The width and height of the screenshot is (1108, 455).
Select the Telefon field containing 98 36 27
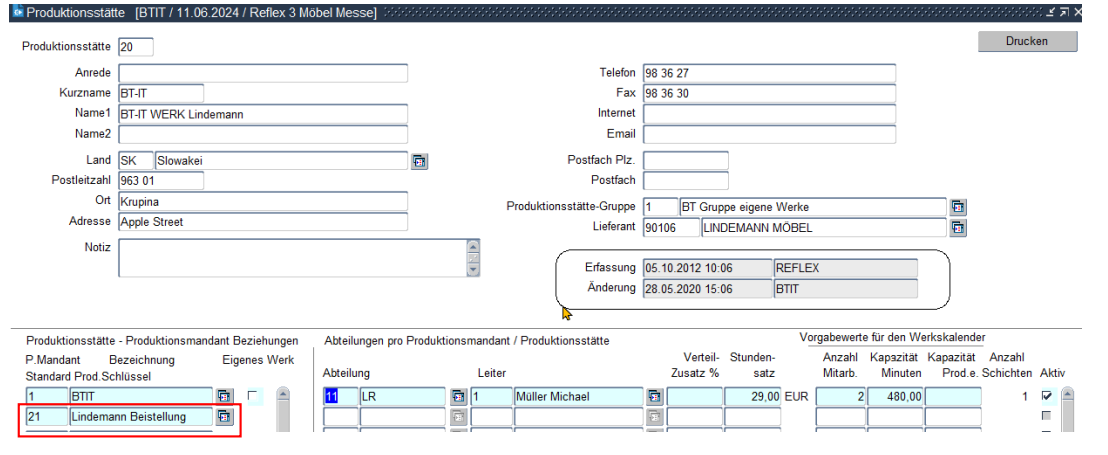click(769, 73)
